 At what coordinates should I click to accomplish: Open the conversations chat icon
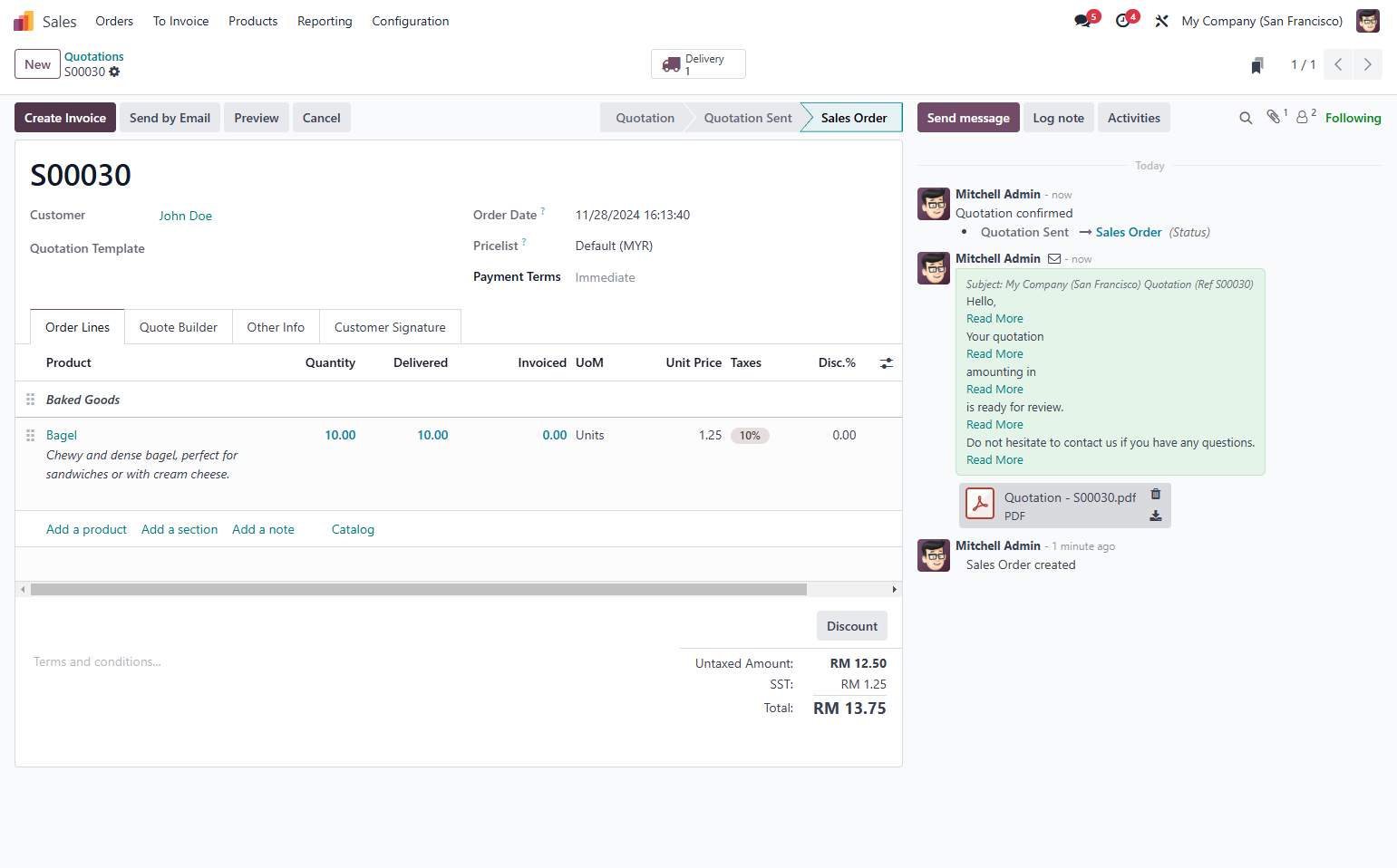click(x=1082, y=21)
